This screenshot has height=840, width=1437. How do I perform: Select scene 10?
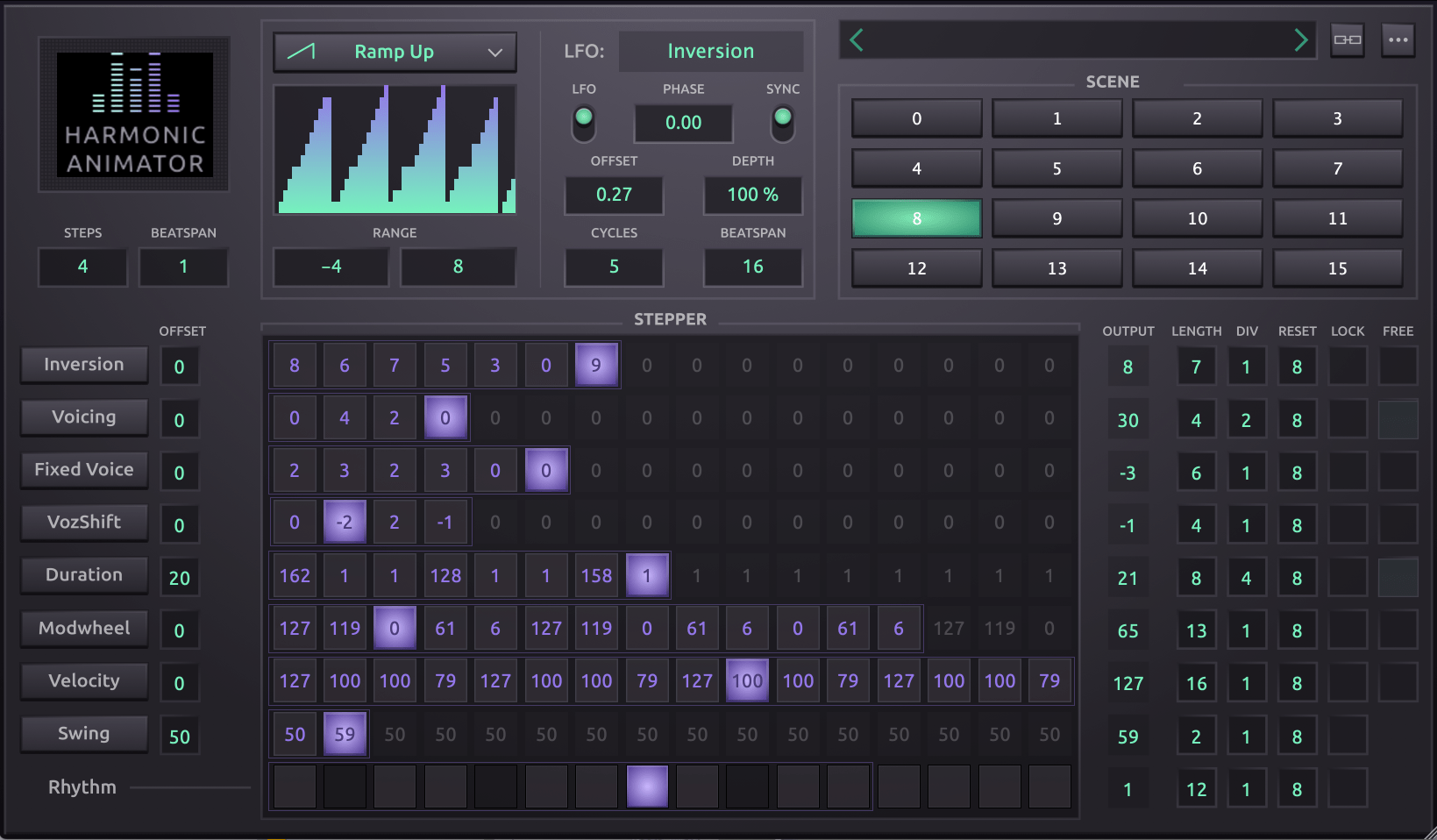click(x=1198, y=218)
